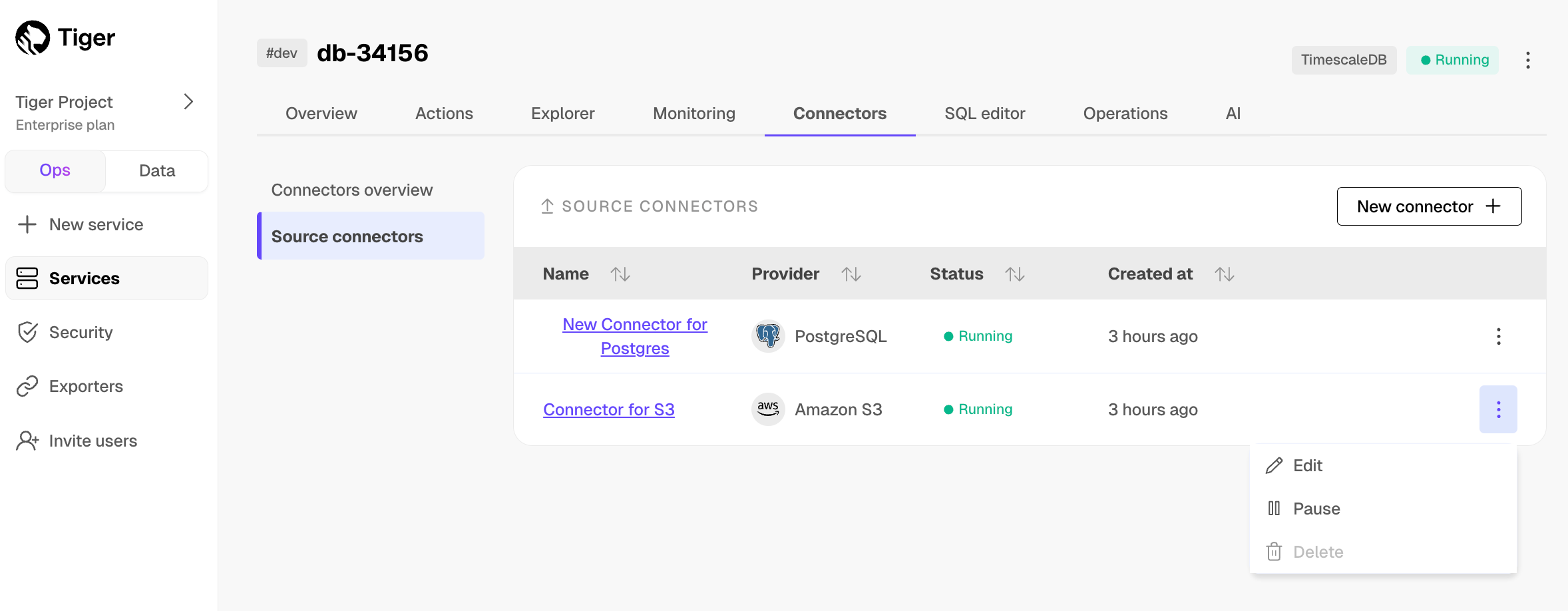Sort connectors by Provider column arrows
Viewport: 1568px width, 611px height.
click(x=851, y=274)
